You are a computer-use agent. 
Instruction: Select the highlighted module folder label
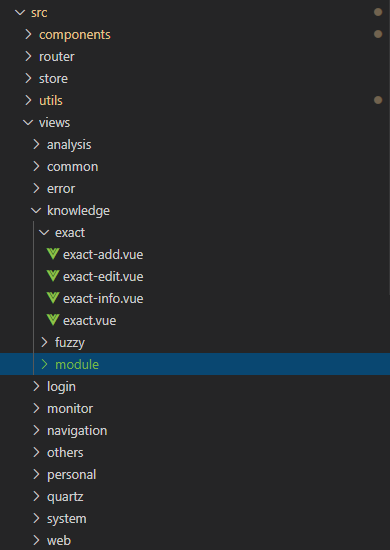[x=77, y=364]
